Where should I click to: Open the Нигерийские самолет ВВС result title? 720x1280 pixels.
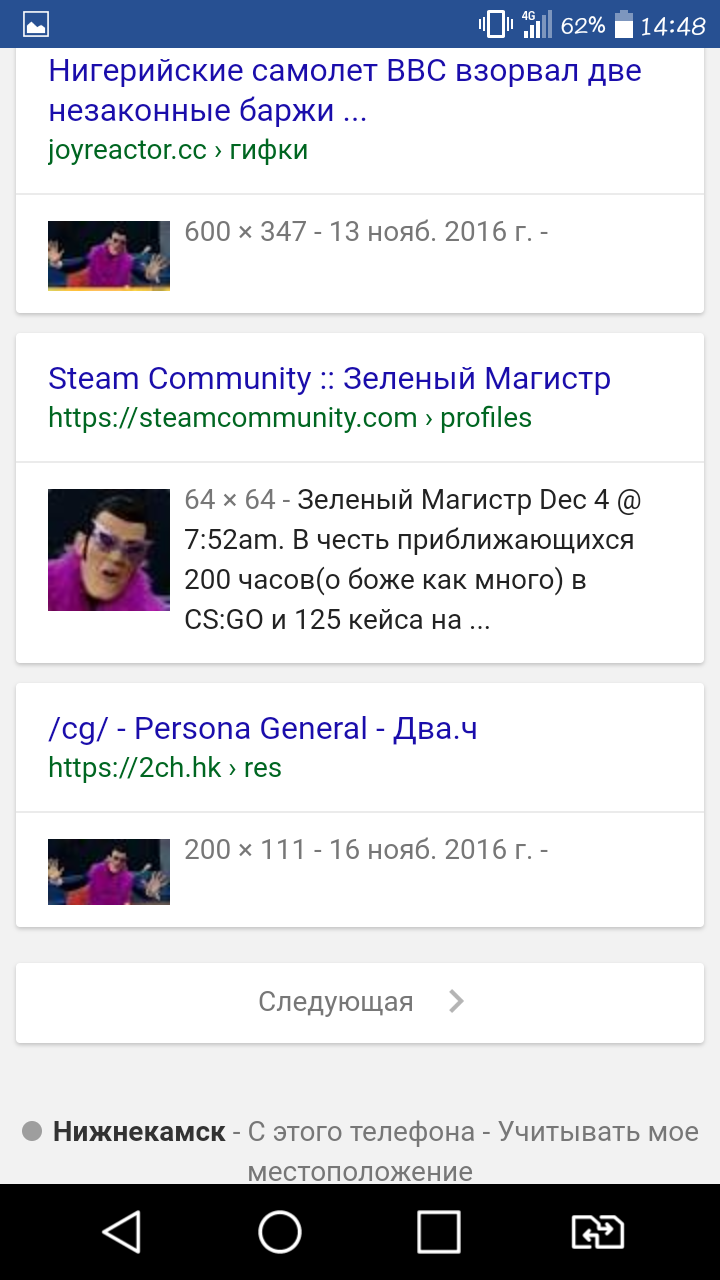tap(345, 90)
